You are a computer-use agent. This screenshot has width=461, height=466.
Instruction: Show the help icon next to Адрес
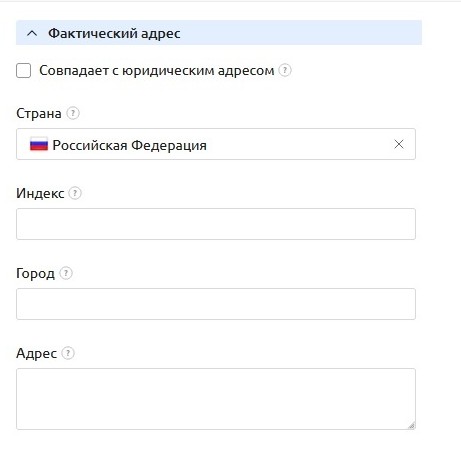68,353
